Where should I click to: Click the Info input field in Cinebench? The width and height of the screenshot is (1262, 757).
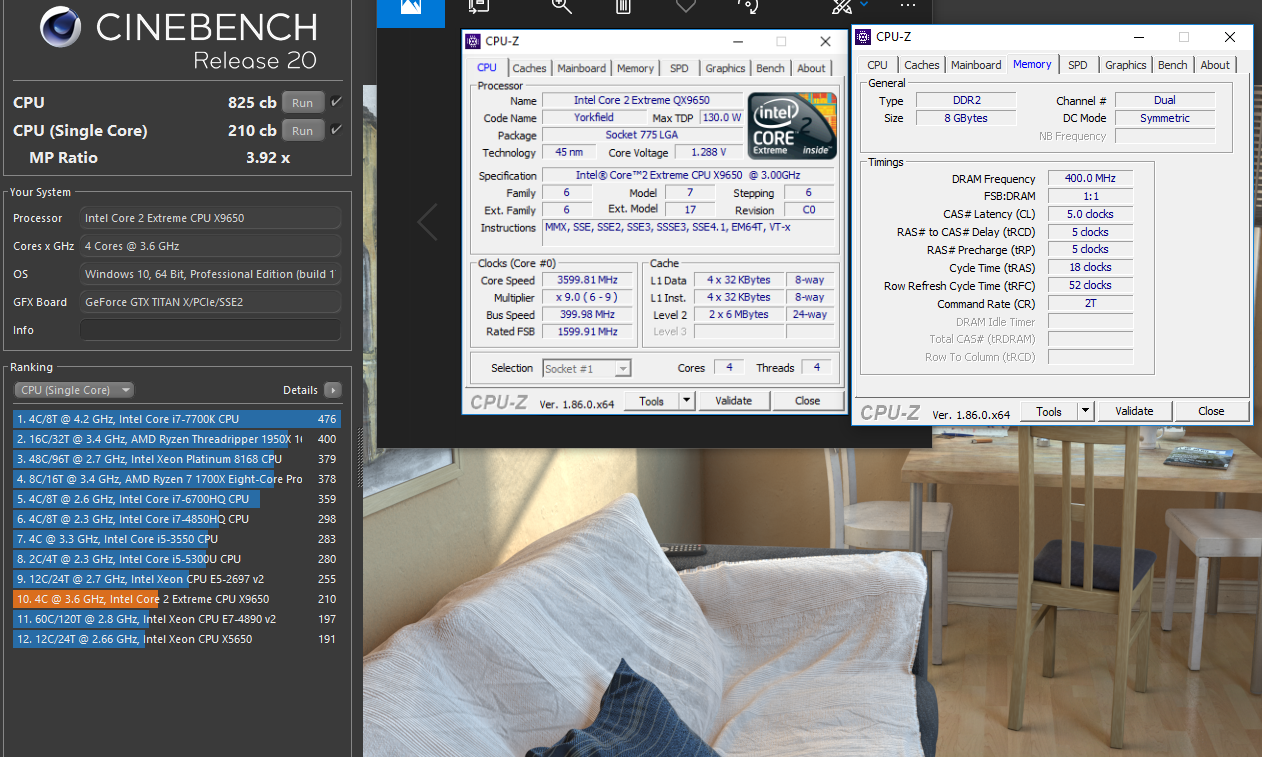point(210,330)
